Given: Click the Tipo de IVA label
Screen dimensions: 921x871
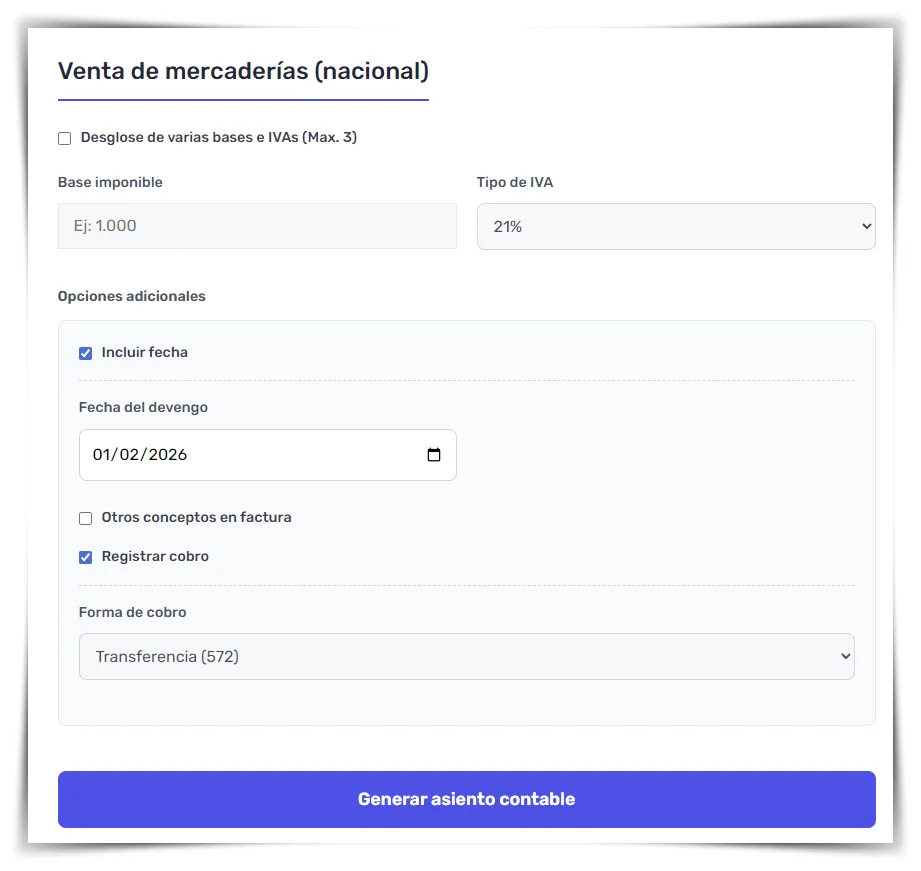Looking at the screenshot, I should 516,182.
